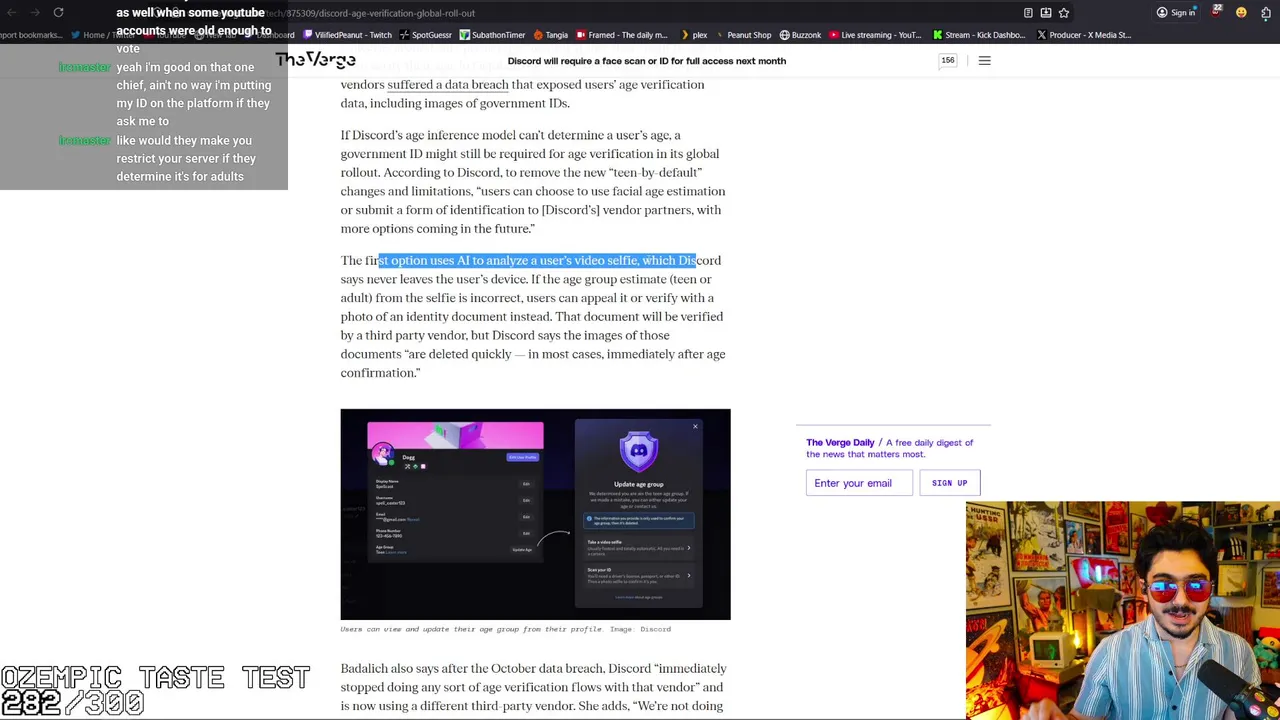Open Producer - X Media Studio bookmark

[1084, 35]
